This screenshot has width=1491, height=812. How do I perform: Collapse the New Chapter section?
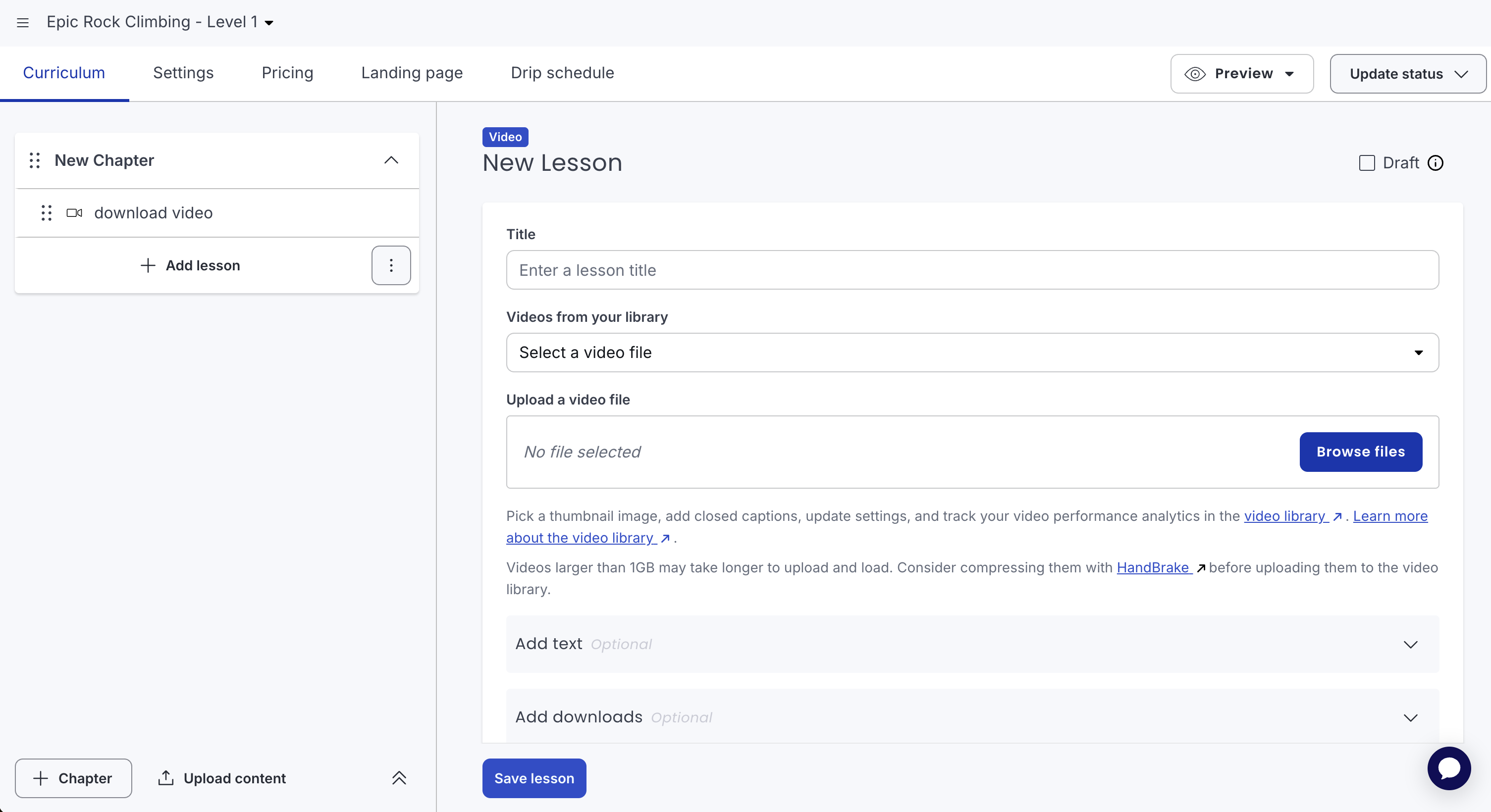point(391,160)
